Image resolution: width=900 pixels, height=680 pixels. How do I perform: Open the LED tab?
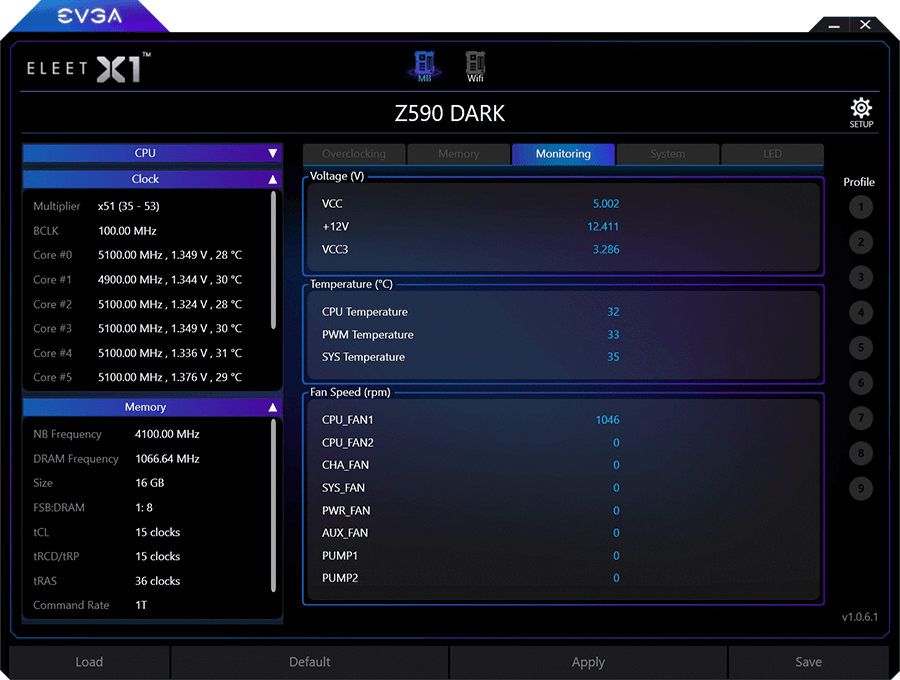click(772, 154)
